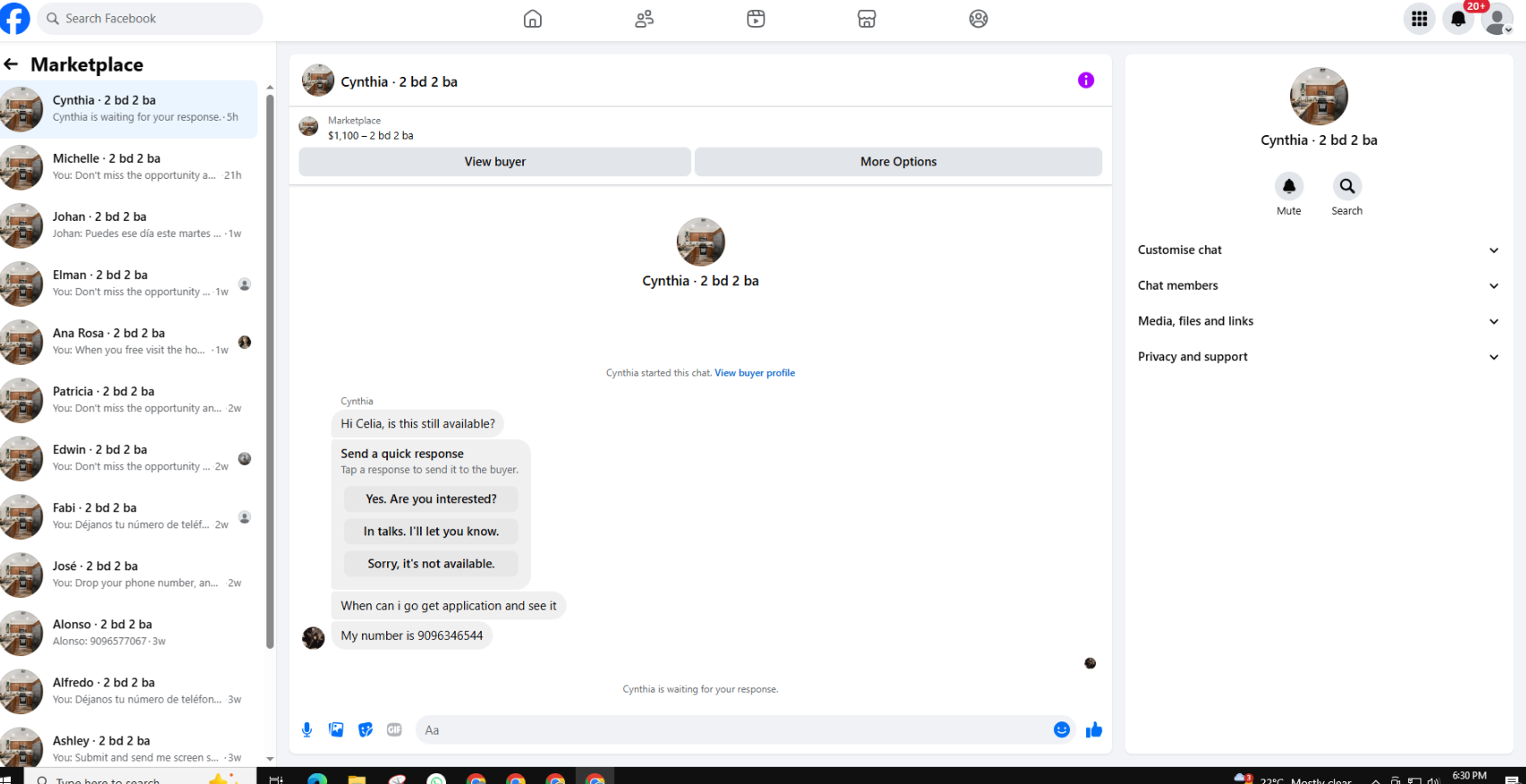
Task: Expand the Privacy and support section
Action: [1319, 357]
